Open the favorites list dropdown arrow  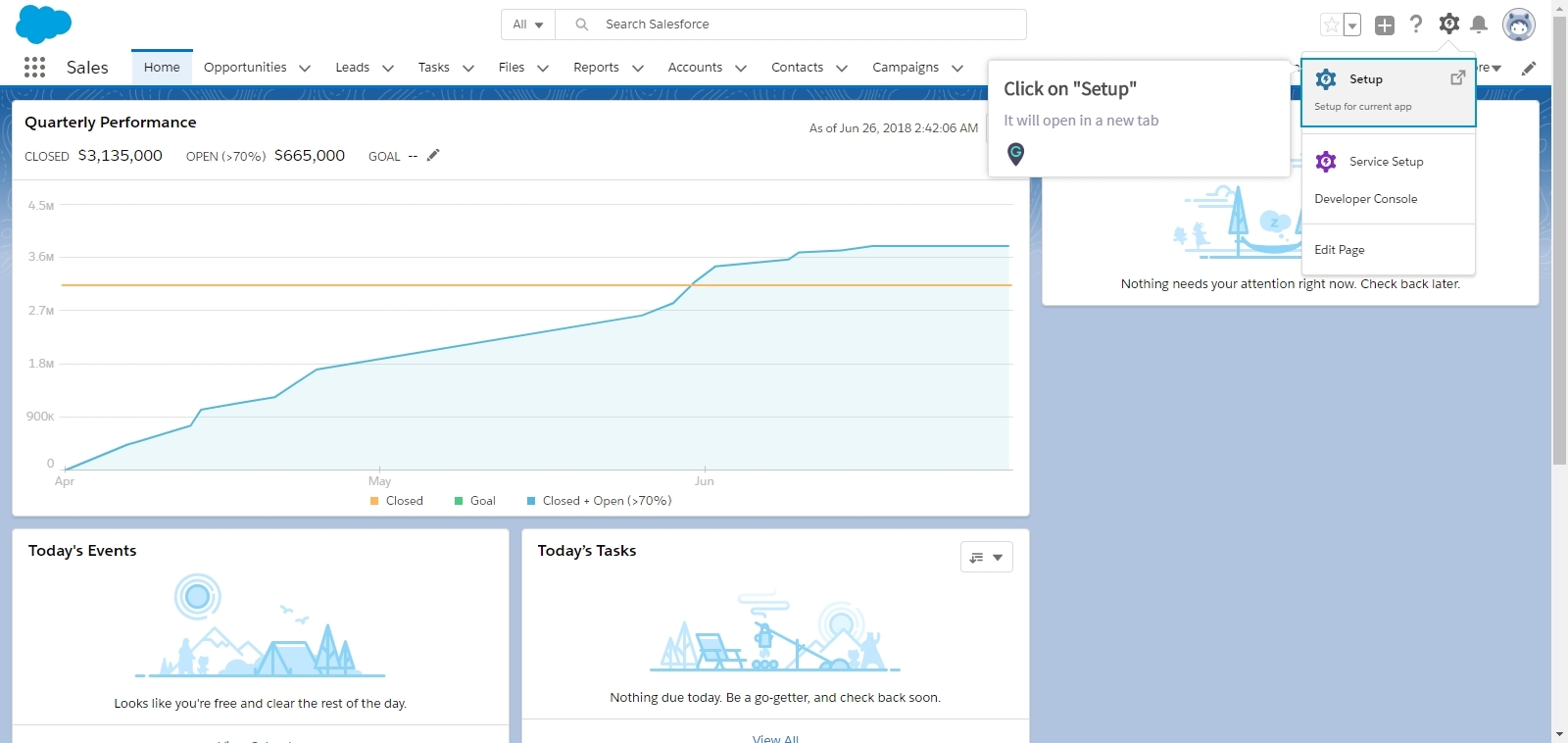tap(1352, 25)
